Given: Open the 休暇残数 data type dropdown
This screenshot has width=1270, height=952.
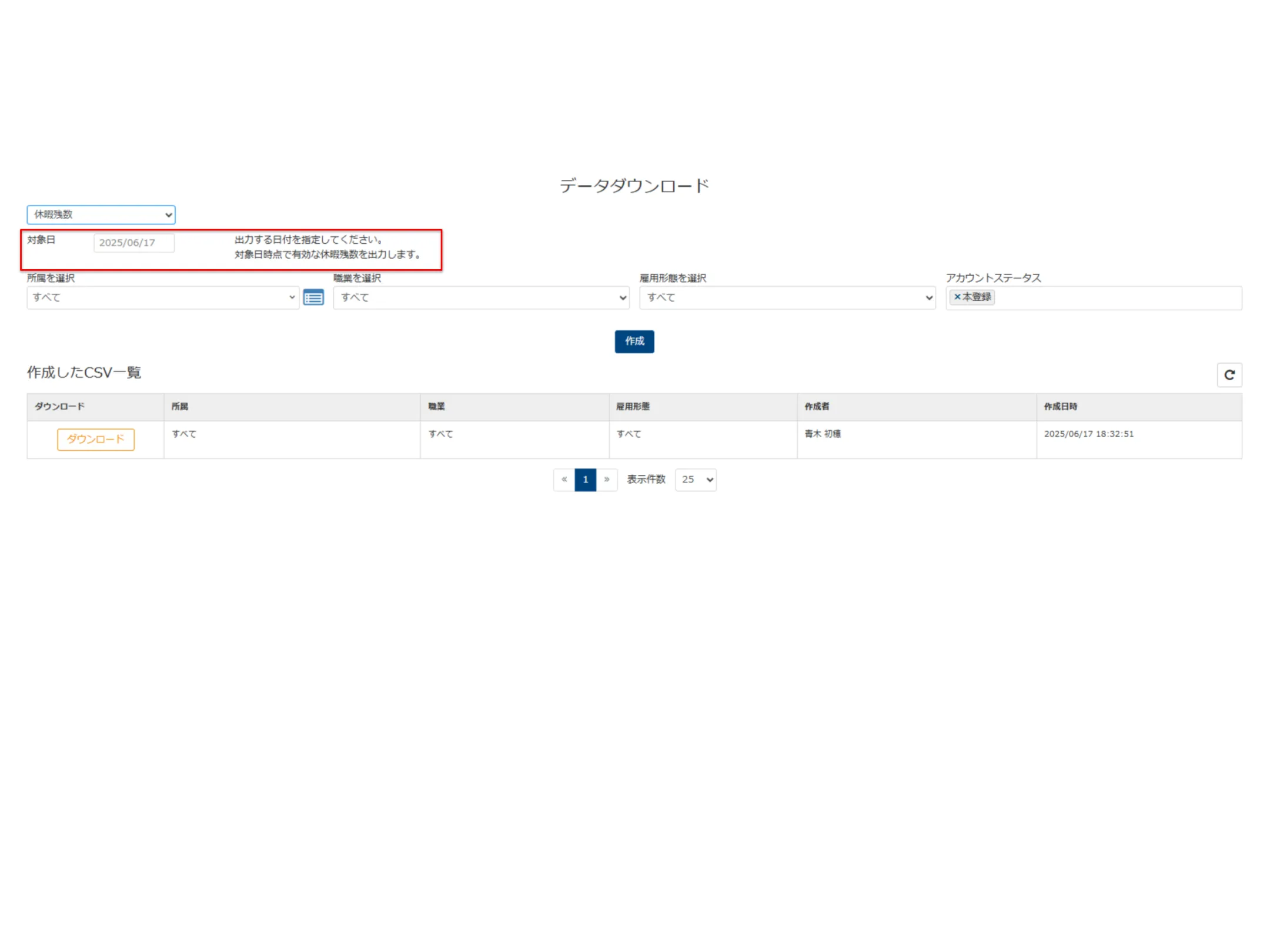Looking at the screenshot, I should (x=101, y=214).
